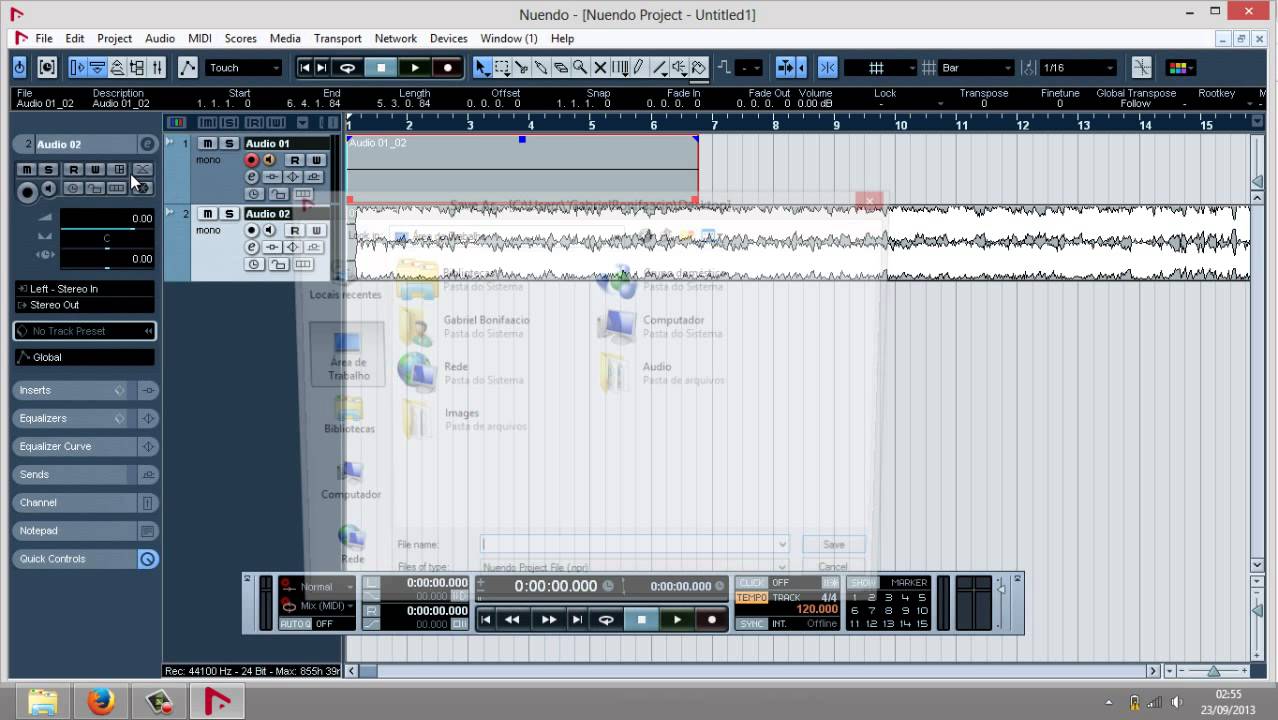
Task: Select the Time Warp tool
Action: 620,68
